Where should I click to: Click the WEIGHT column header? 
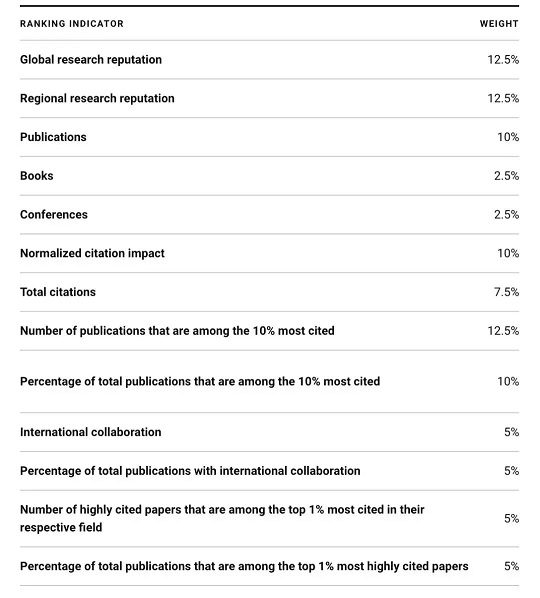click(499, 24)
